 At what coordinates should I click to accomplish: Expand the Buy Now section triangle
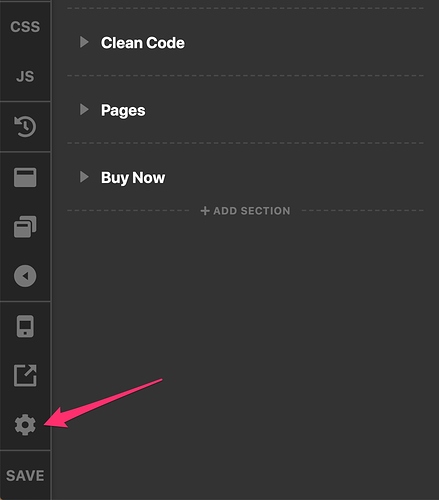pyautogui.click(x=84, y=177)
